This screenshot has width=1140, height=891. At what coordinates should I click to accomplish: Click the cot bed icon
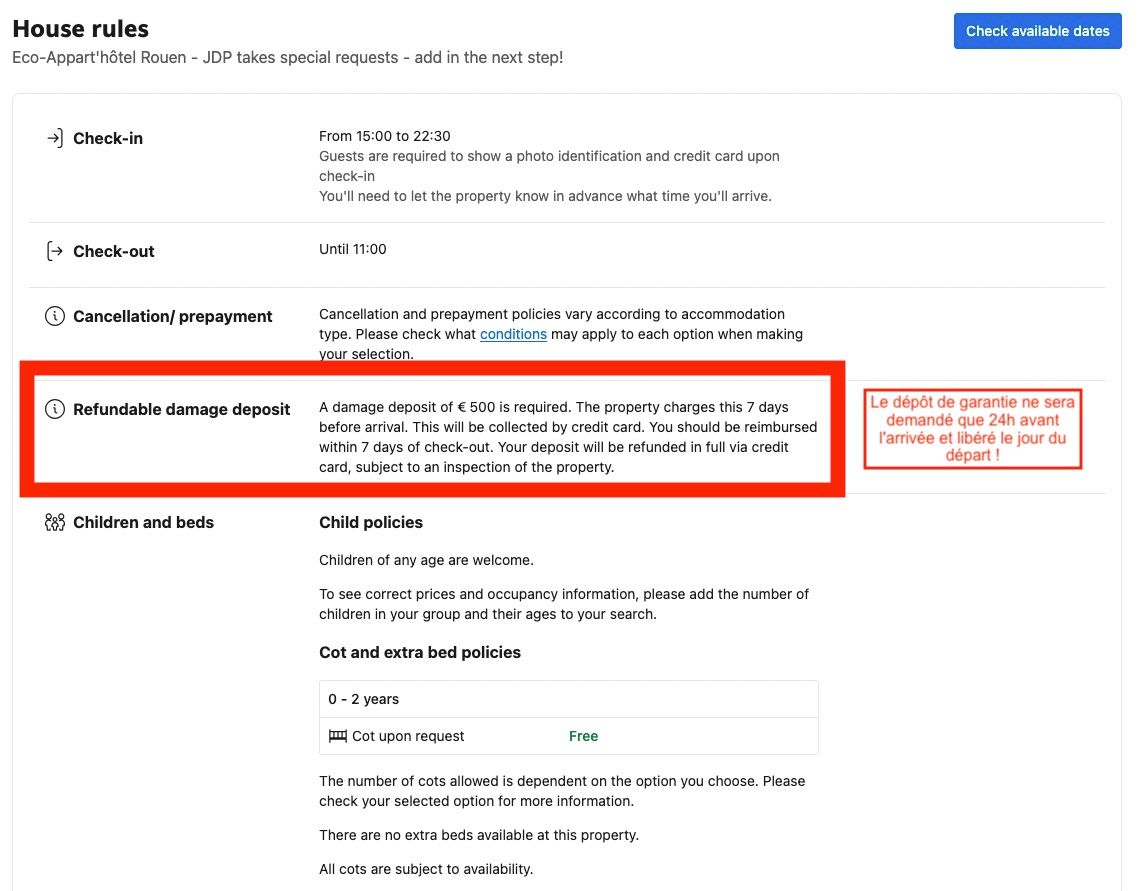(x=337, y=736)
